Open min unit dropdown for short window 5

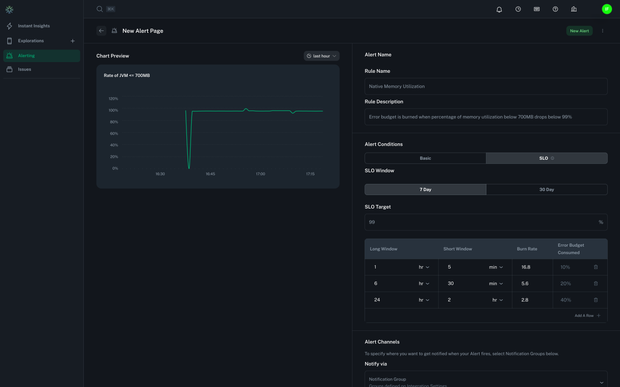click(496, 267)
